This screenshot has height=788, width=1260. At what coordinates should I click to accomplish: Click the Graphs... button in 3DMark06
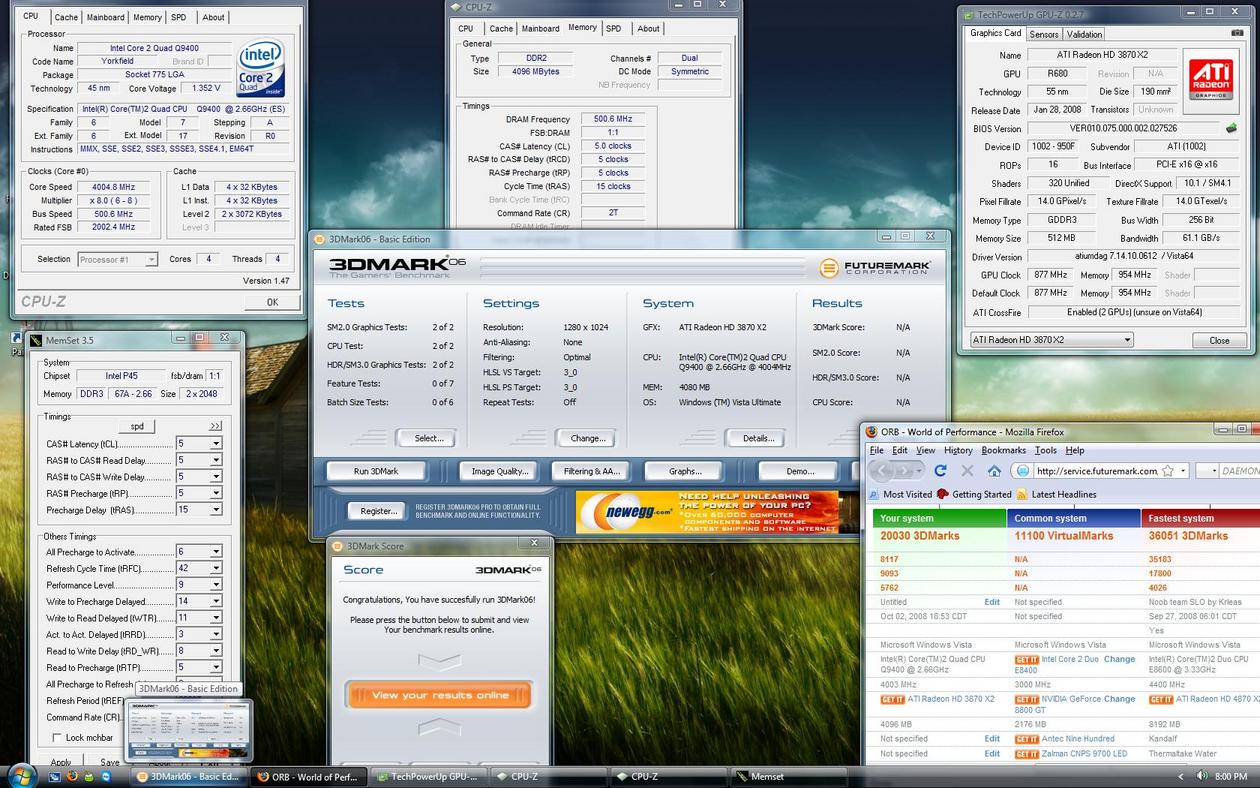click(684, 471)
